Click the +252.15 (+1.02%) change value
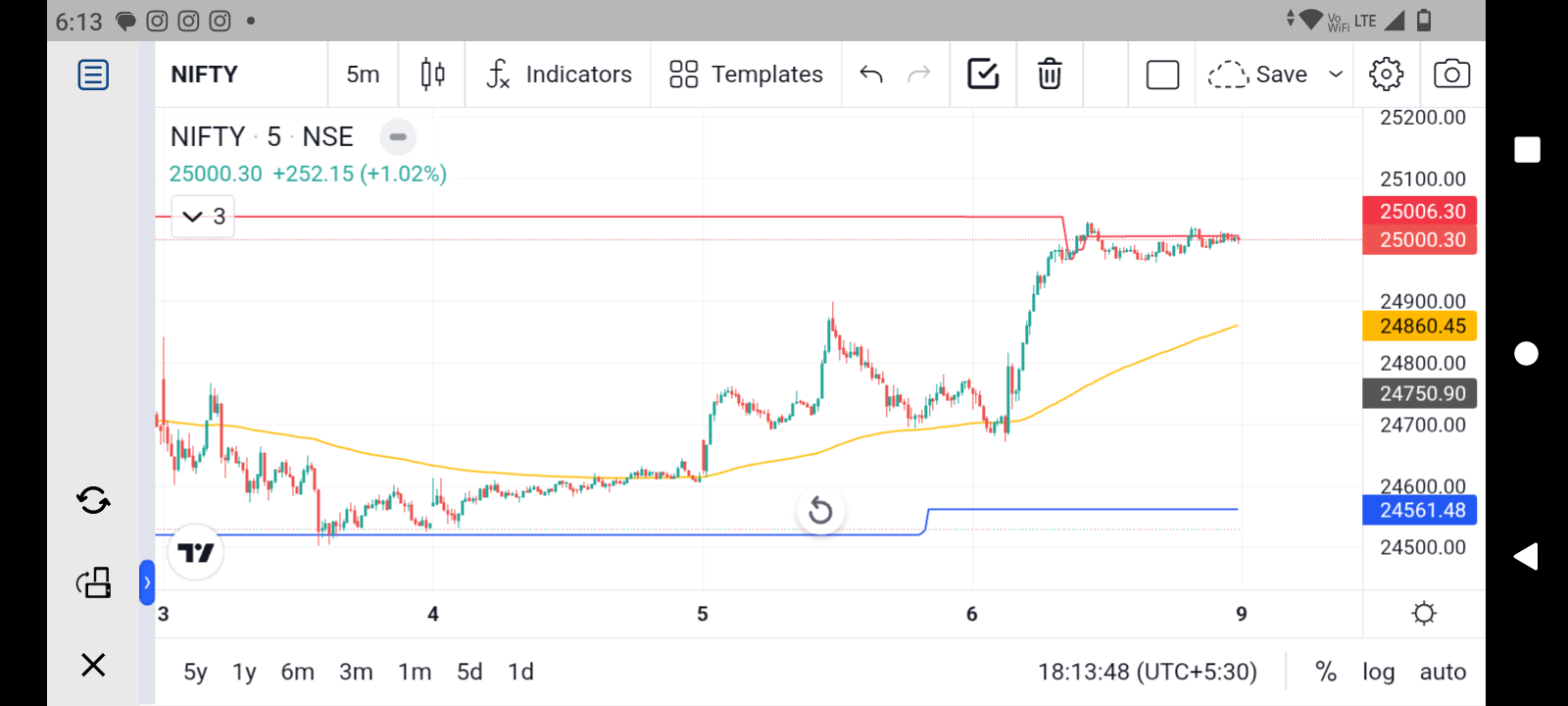Screen dimensions: 1568x706 click(360, 174)
